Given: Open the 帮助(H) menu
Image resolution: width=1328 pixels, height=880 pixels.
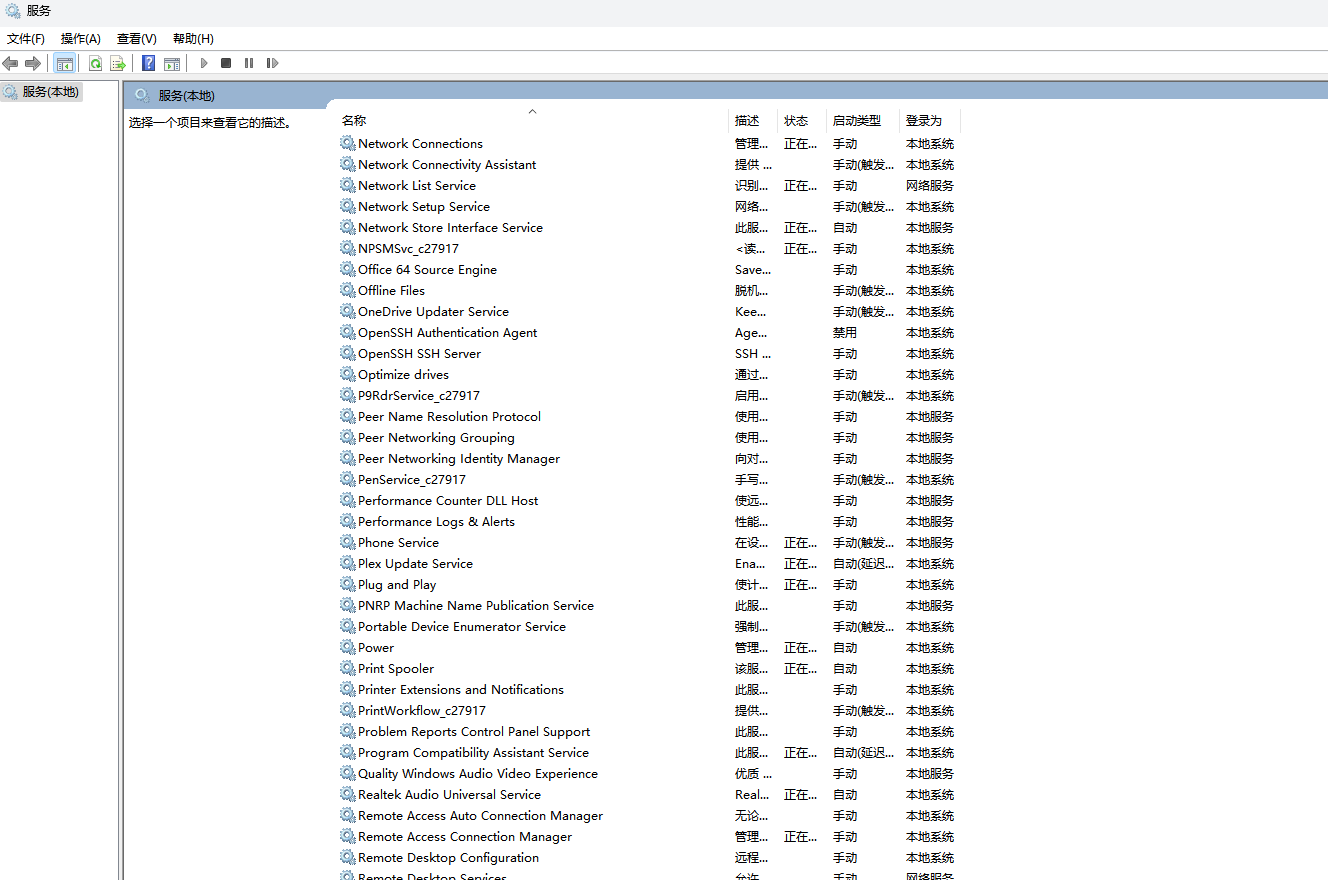Looking at the screenshot, I should [x=193, y=39].
